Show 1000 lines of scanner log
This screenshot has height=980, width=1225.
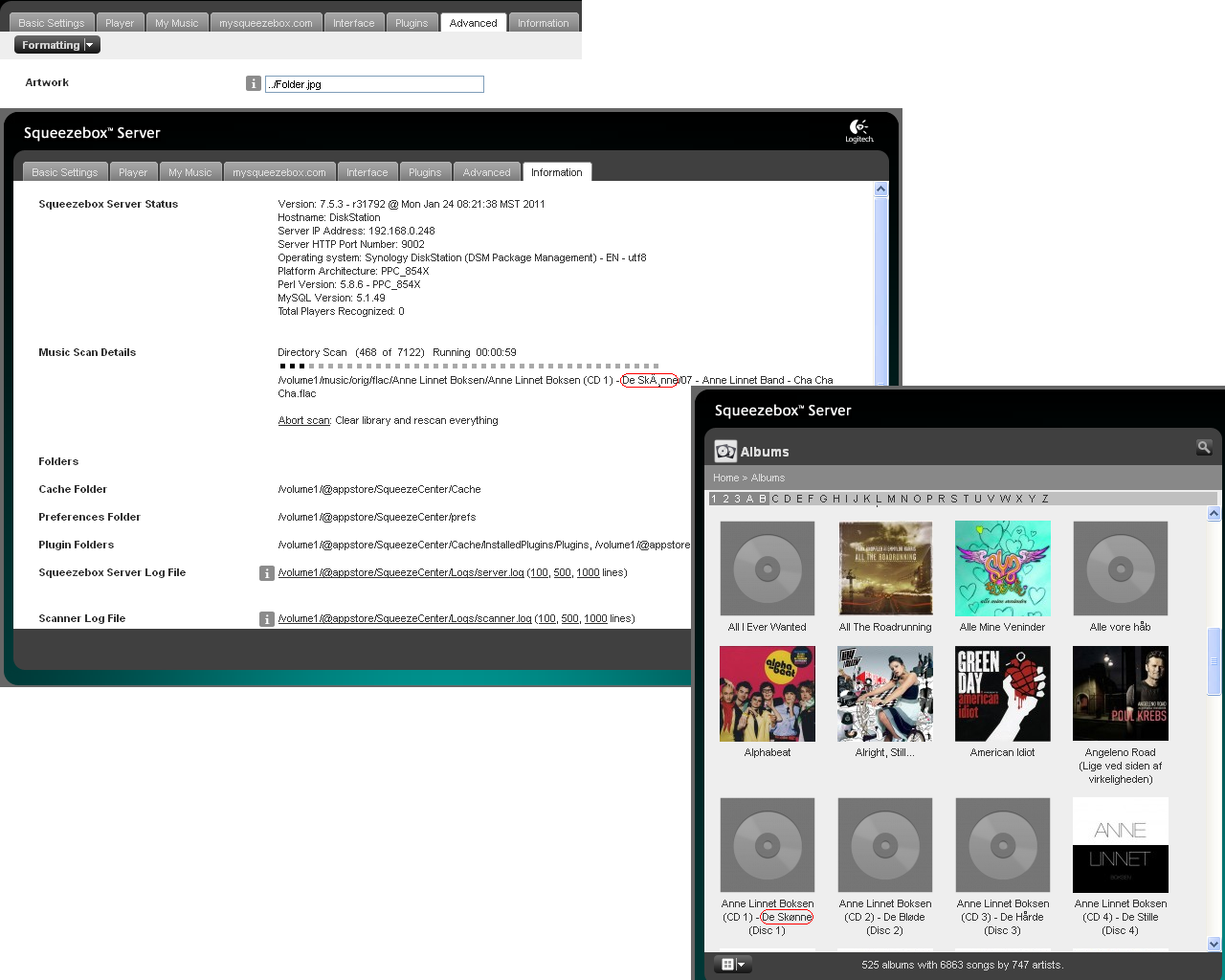click(595, 618)
